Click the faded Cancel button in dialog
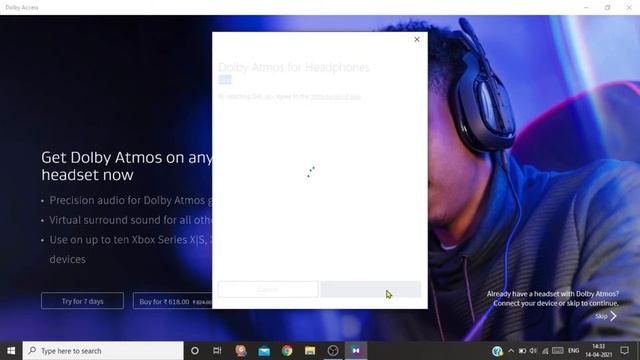The image size is (640, 360). tap(268, 289)
